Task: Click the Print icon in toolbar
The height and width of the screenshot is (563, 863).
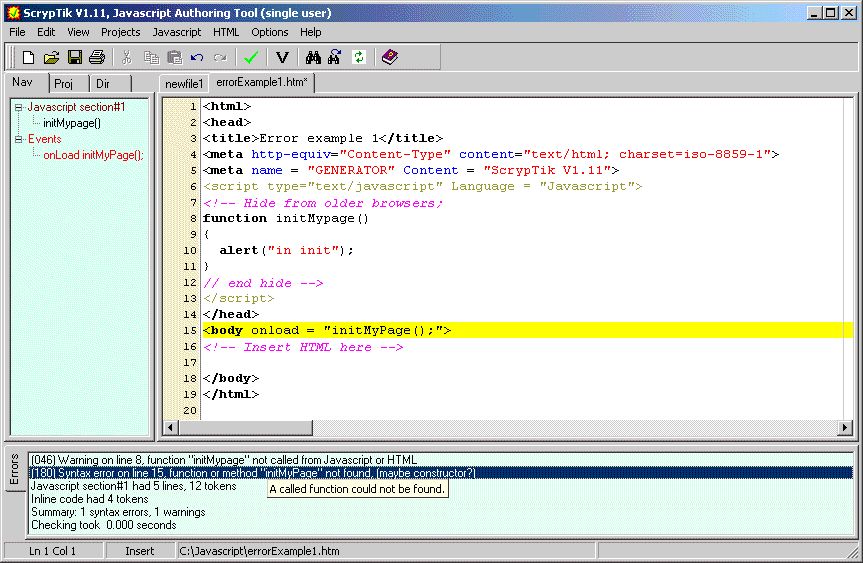Action: pos(96,58)
